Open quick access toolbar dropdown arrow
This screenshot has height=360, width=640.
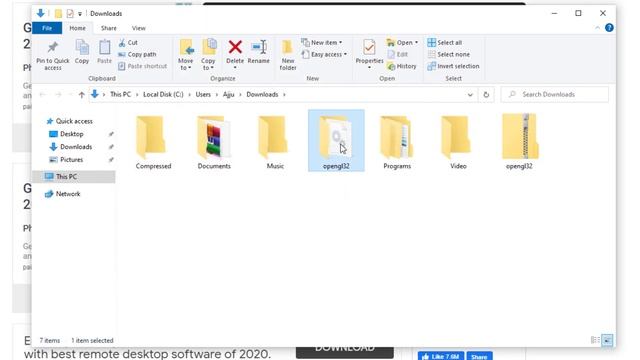pos(80,14)
